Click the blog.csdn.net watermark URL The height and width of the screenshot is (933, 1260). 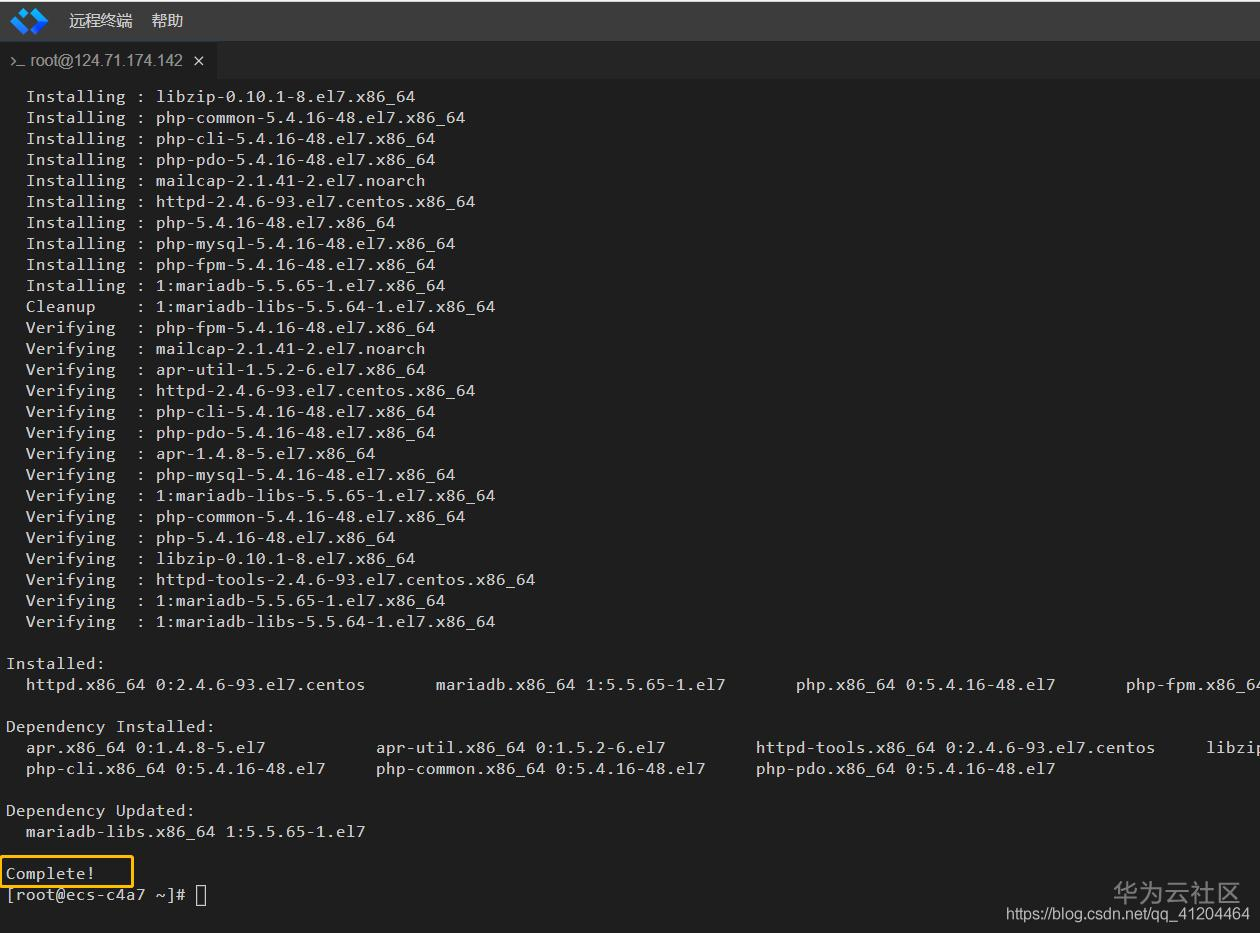click(x=1127, y=914)
